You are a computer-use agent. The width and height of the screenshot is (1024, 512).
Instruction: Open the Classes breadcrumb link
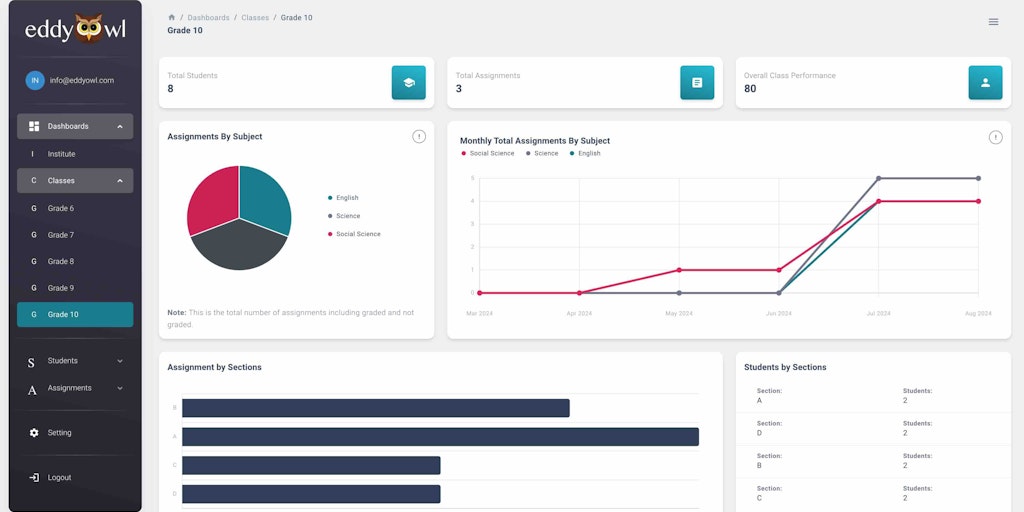pos(255,18)
